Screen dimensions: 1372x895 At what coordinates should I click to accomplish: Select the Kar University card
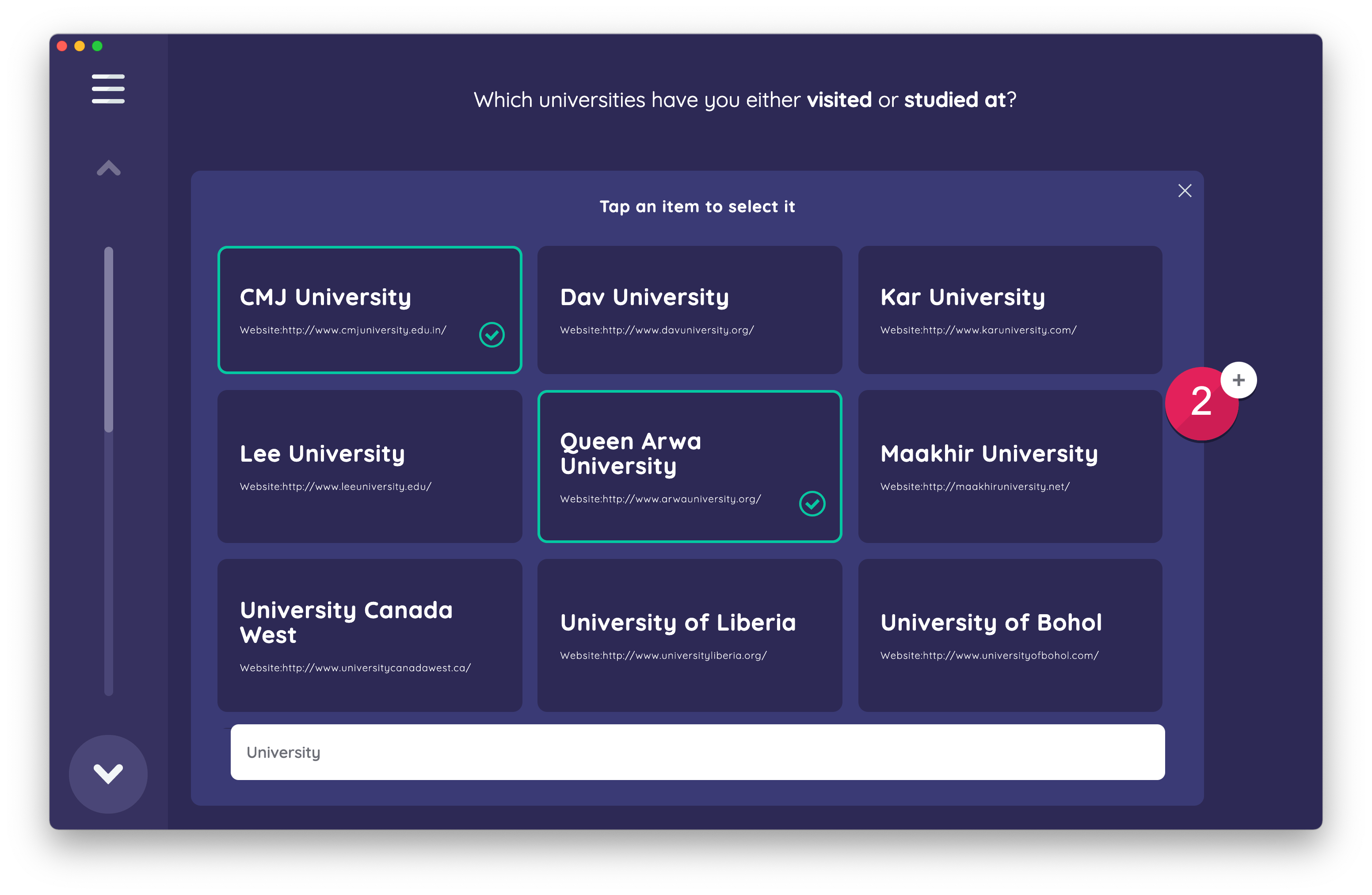pyautogui.click(x=1010, y=310)
